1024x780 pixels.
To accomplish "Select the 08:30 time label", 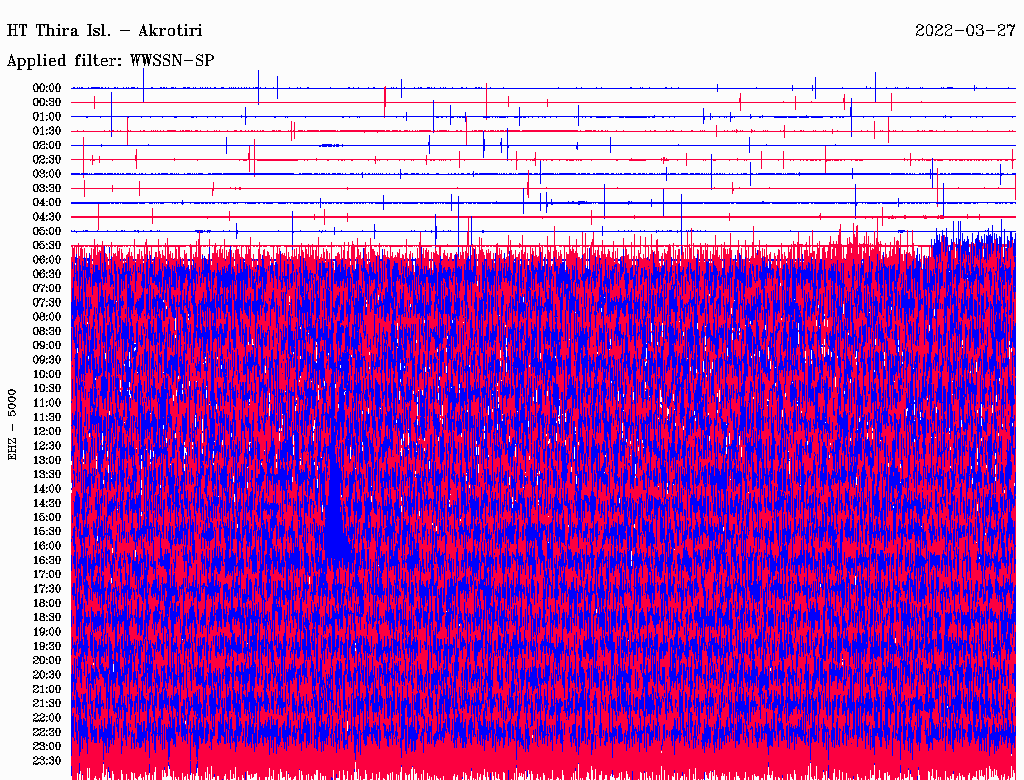I will click(47, 332).
